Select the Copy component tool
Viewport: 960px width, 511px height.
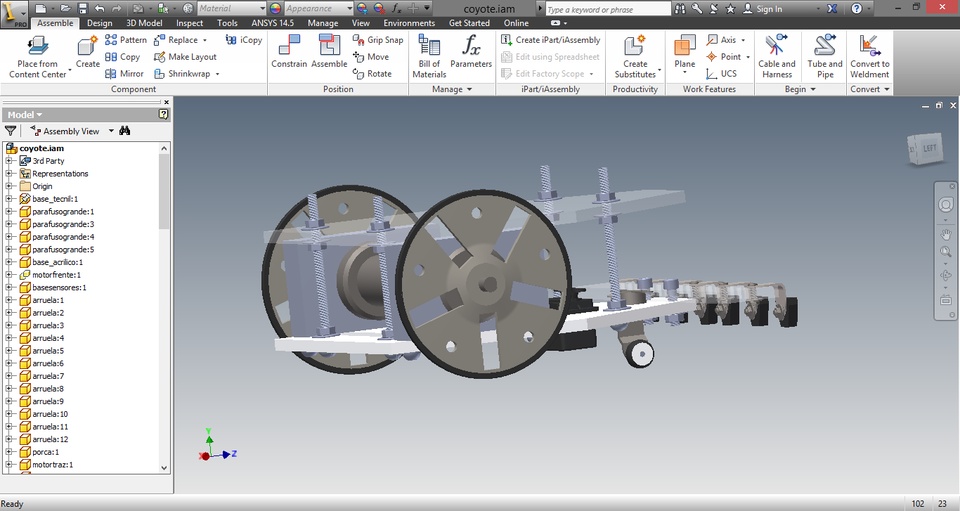point(122,56)
